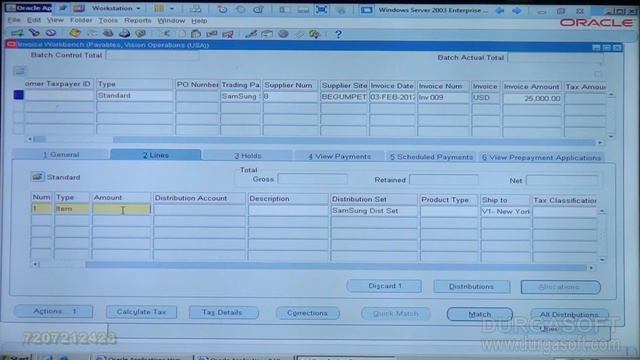Open the Window menu
The width and height of the screenshot is (640, 360).
(171, 20)
